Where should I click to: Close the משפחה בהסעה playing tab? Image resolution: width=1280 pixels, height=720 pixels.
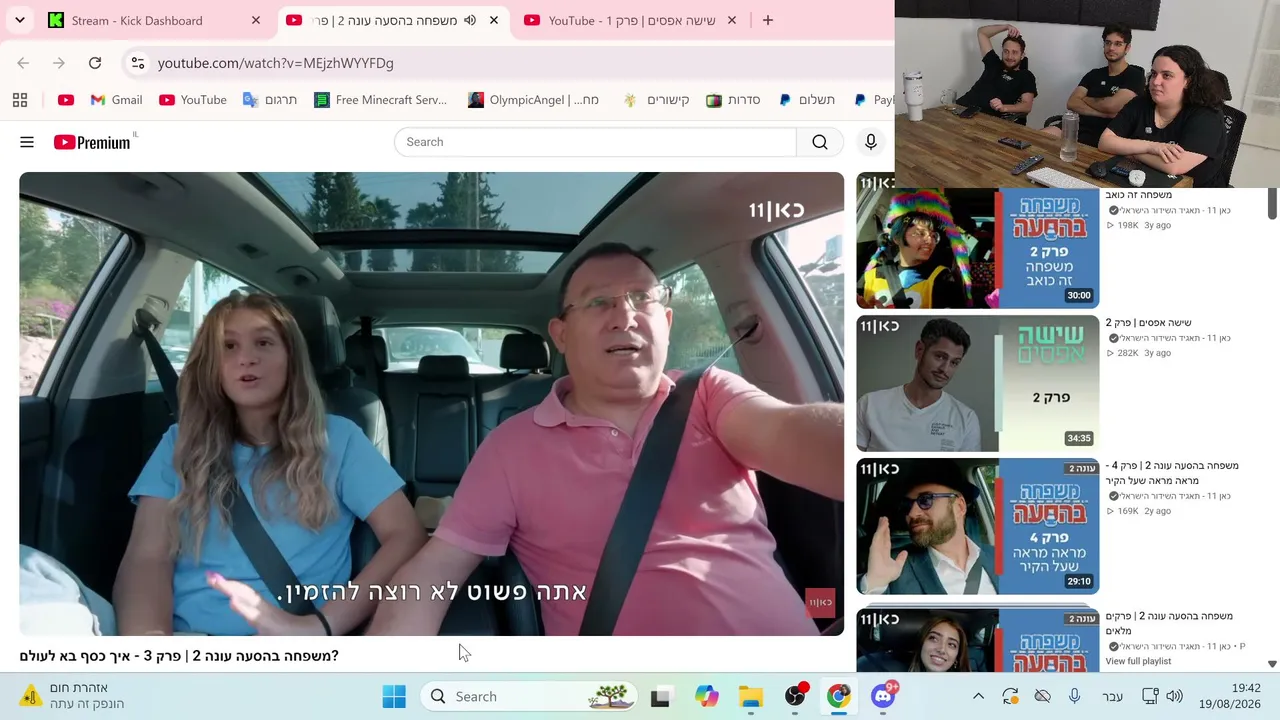pyautogui.click(x=494, y=20)
